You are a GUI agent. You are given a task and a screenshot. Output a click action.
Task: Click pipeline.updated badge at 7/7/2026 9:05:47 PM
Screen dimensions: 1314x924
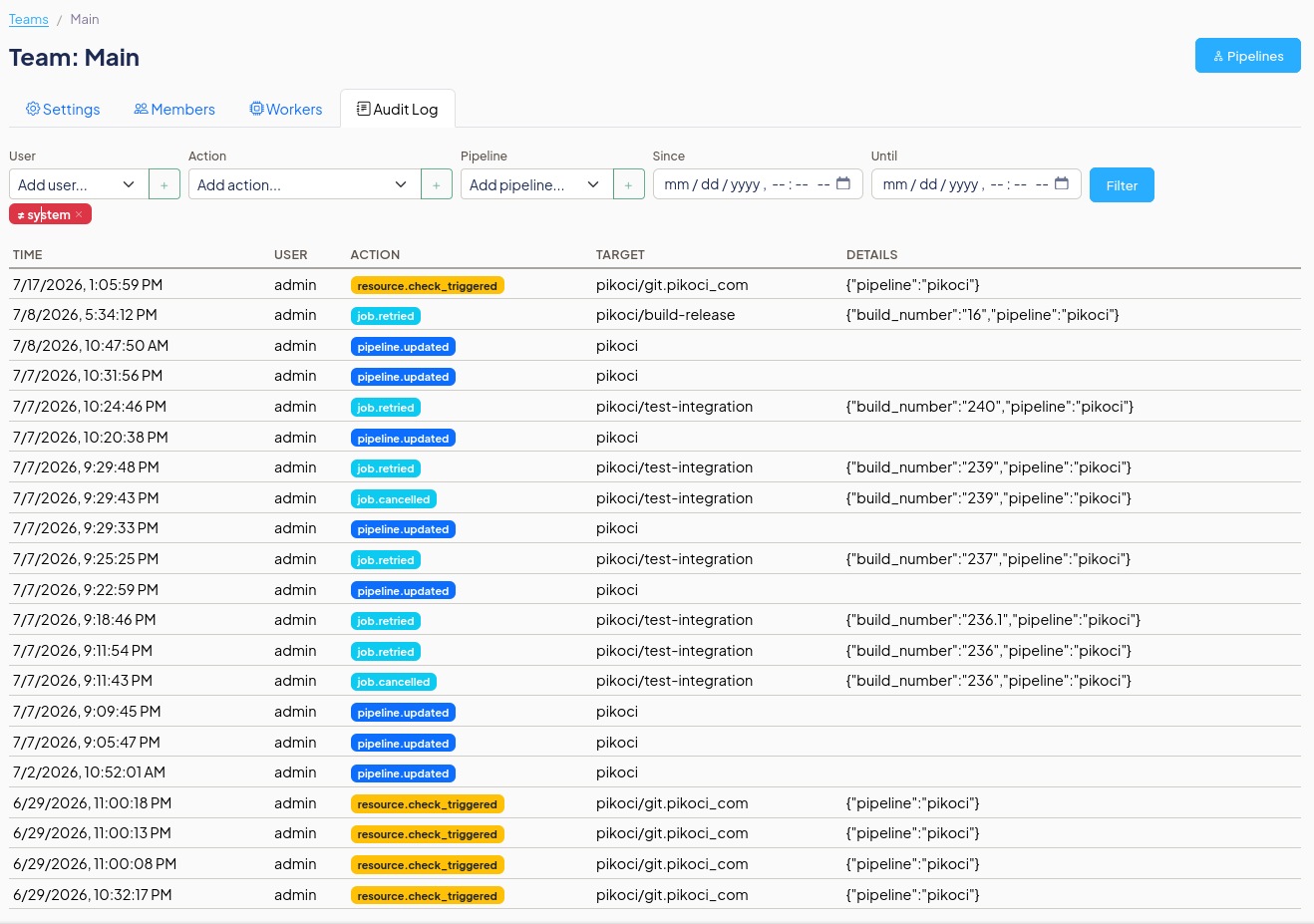pos(403,744)
